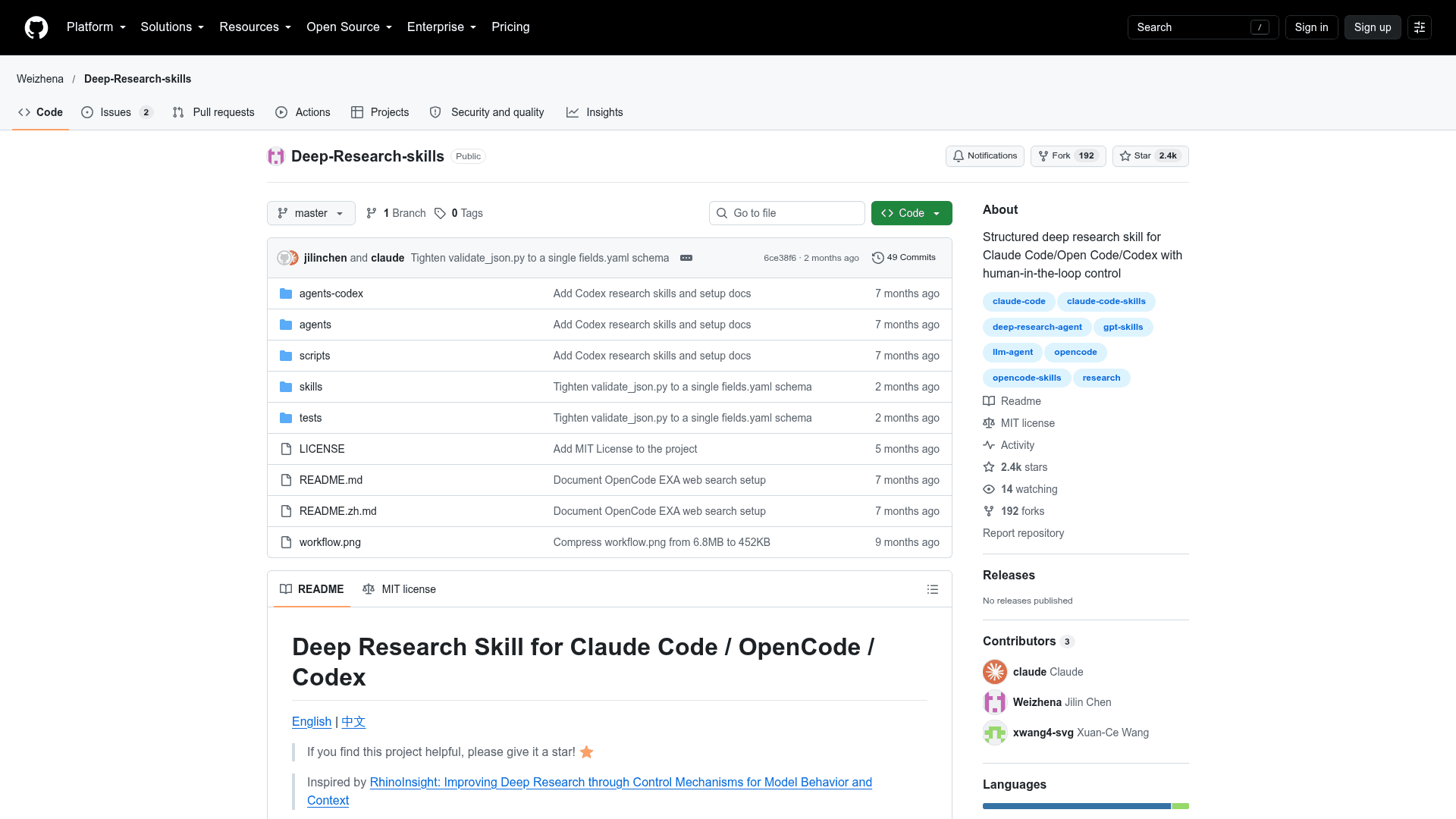Click the tags icon showing 0 Tags
Image resolution: width=1456 pixels, height=819 pixels.
tap(459, 213)
